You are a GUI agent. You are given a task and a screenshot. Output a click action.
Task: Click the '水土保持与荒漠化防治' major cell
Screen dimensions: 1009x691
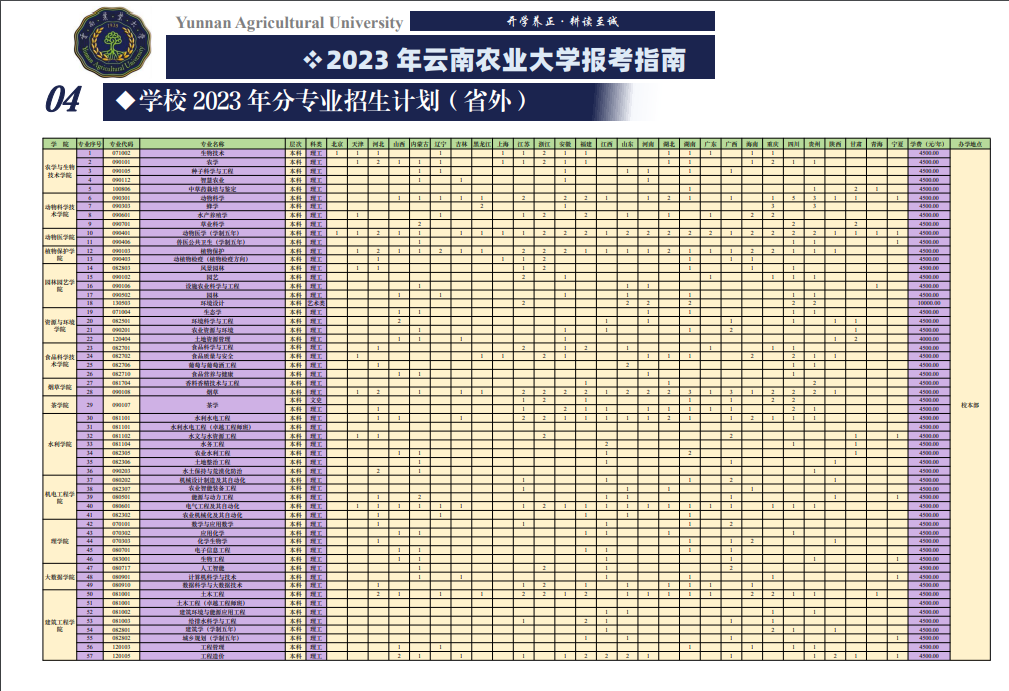pyautogui.click(x=212, y=471)
